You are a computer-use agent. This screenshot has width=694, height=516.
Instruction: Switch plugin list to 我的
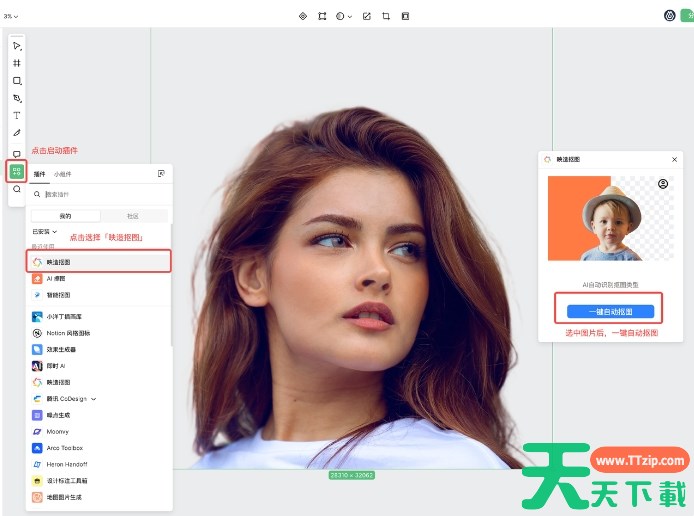coord(66,215)
